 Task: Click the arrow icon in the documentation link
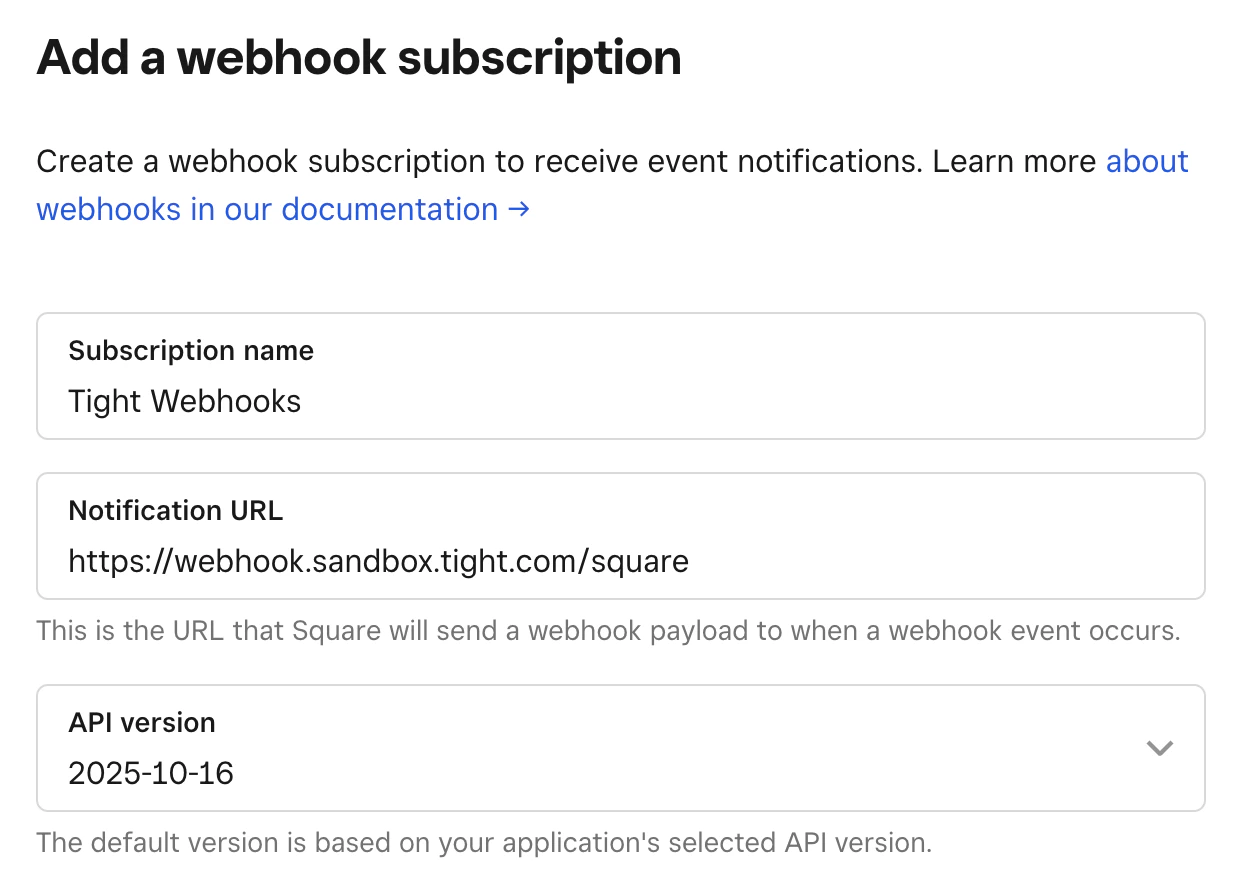coord(519,209)
